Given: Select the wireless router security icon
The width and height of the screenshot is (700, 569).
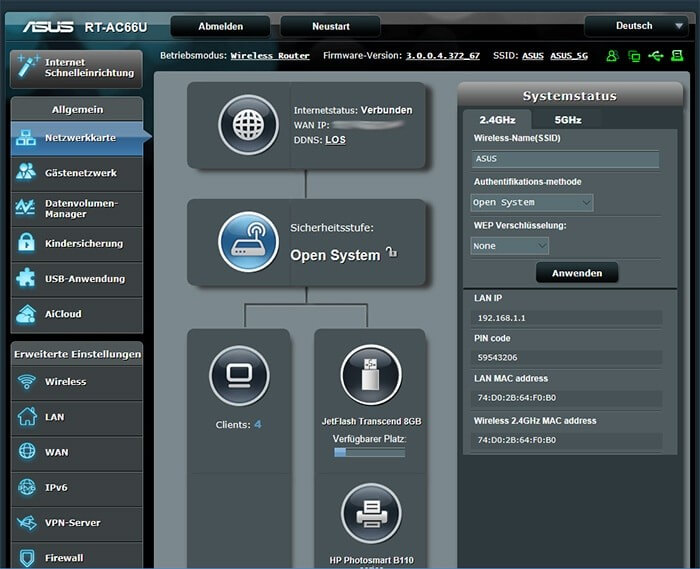Looking at the screenshot, I should pyautogui.click(x=247, y=242).
